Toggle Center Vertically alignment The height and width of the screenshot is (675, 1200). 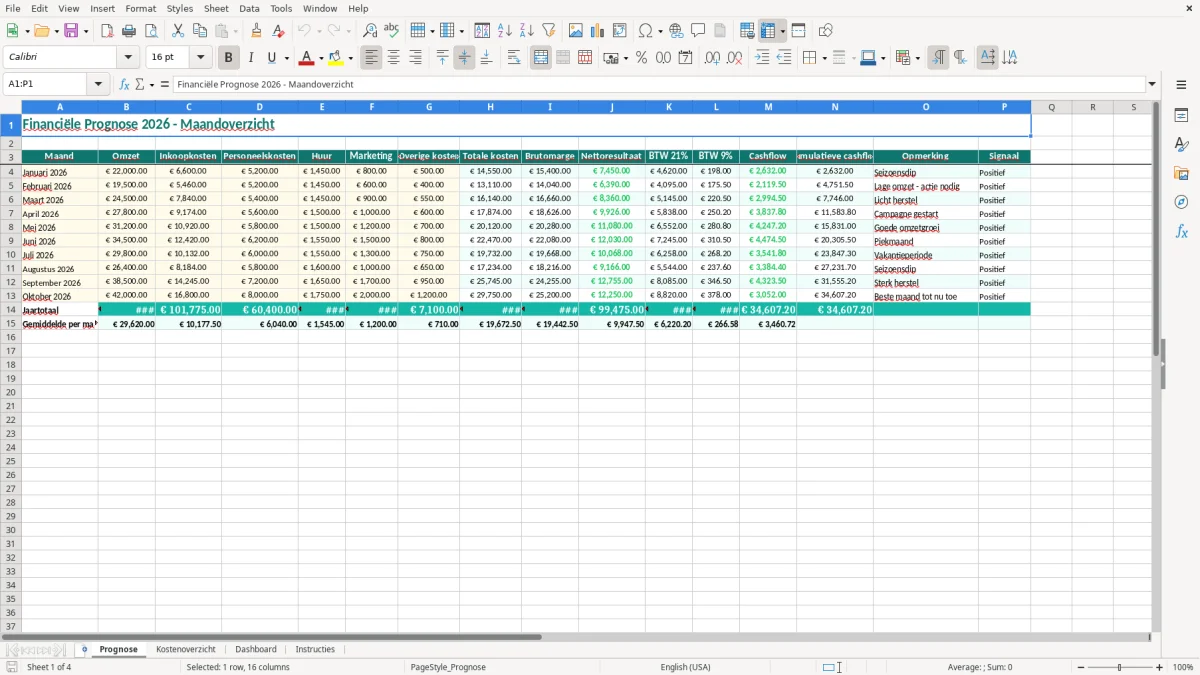(464, 58)
